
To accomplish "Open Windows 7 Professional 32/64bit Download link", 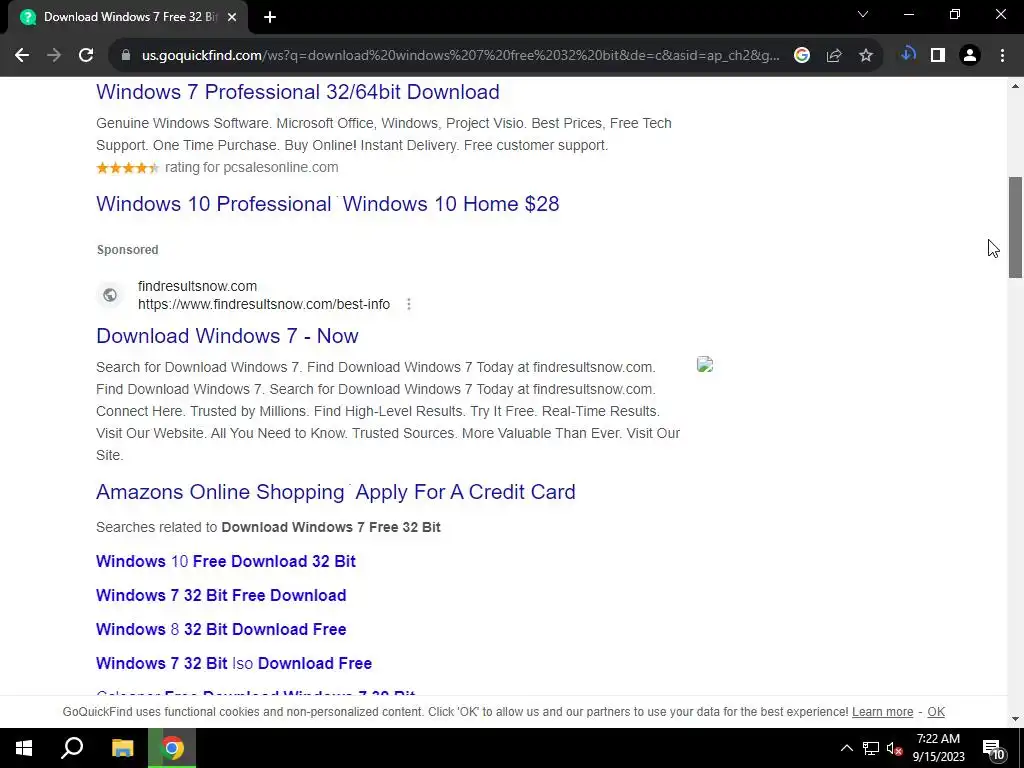I will pos(298,92).
